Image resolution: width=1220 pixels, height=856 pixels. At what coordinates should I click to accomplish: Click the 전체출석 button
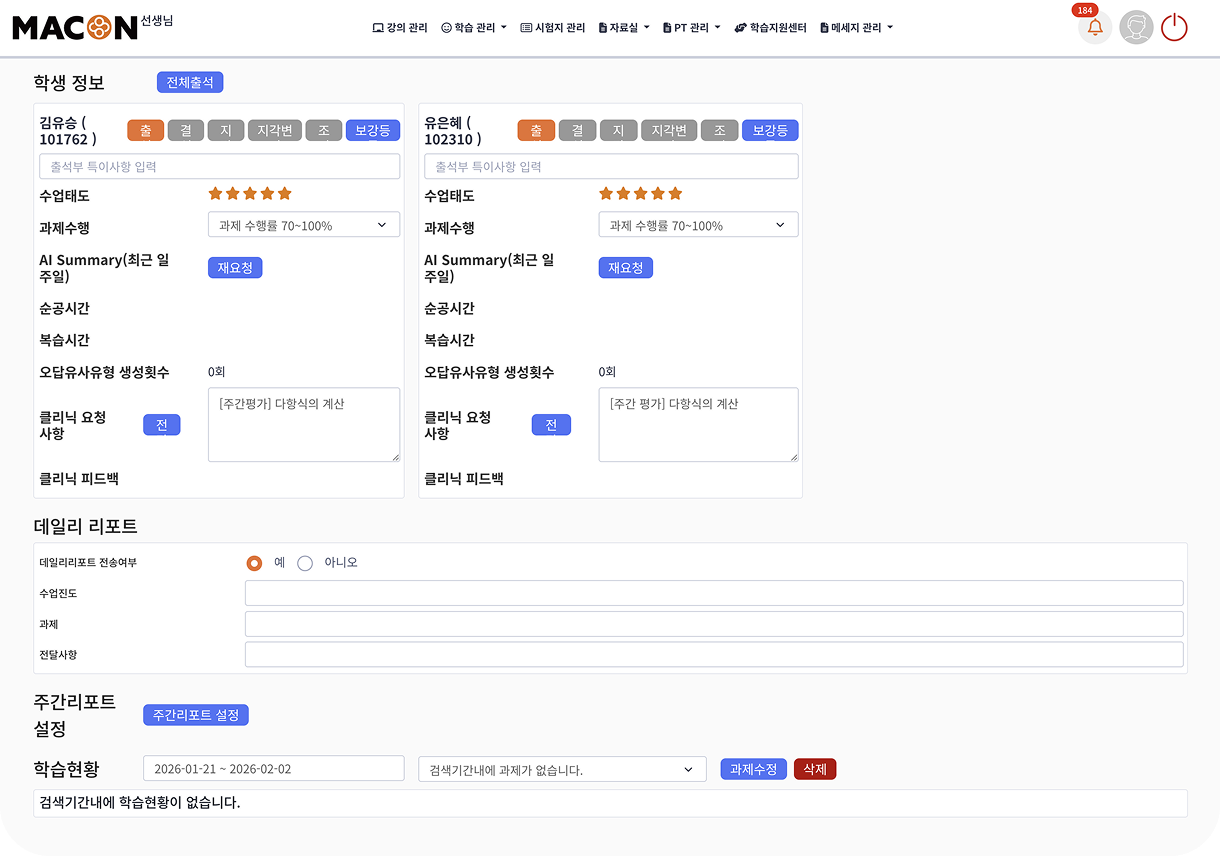[190, 82]
